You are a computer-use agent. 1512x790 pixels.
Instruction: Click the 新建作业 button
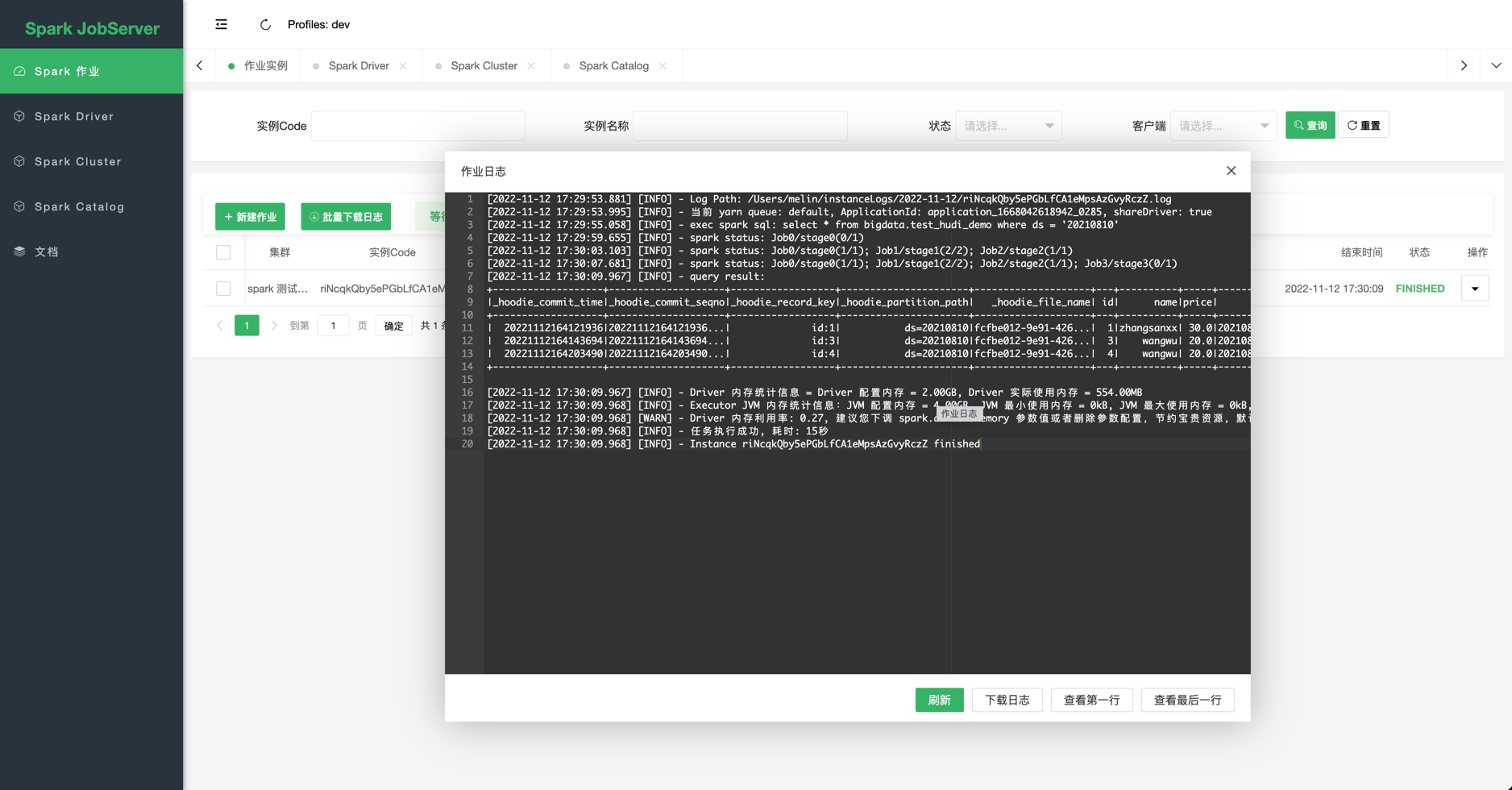(x=250, y=216)
